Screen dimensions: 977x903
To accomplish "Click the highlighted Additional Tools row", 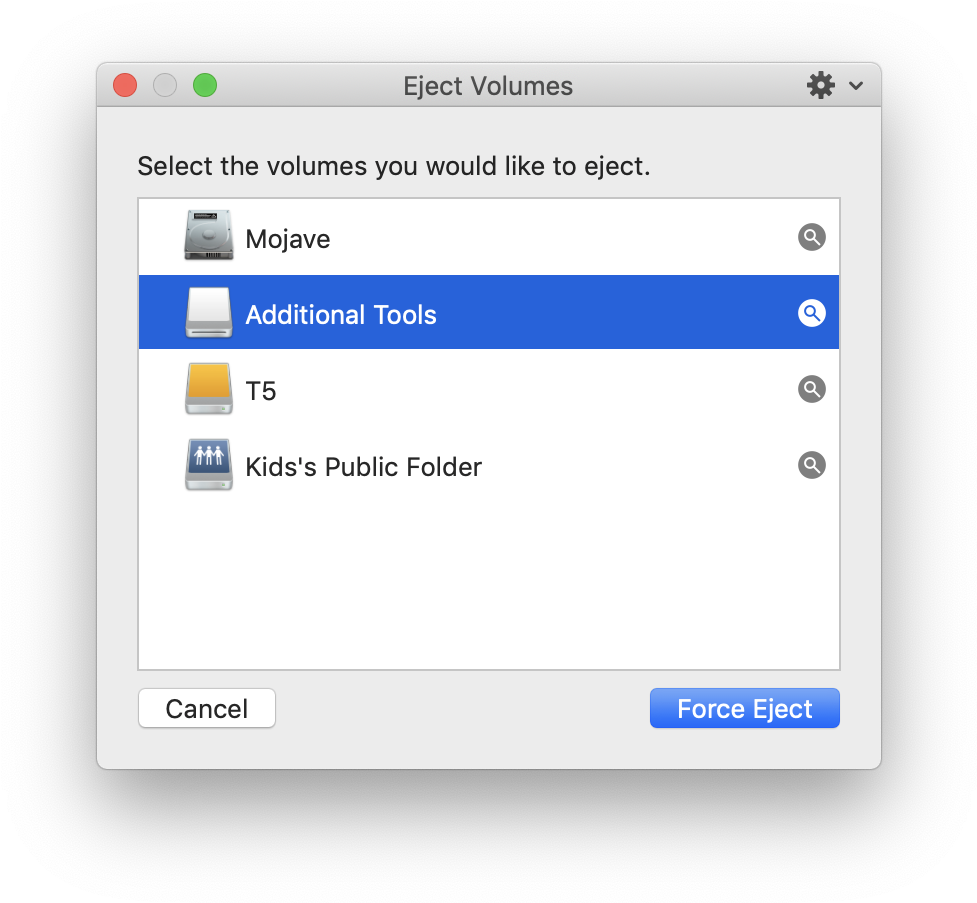I will click(x=488, y=312).
